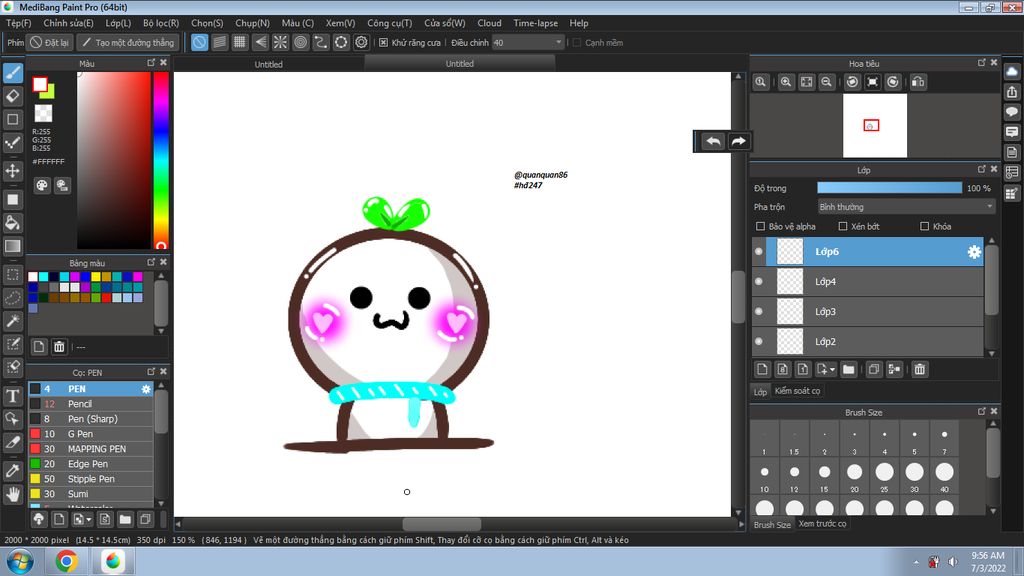This screenshot has height=576, width=1024.
Task: Check the Khóa layer lock box
Action: (924, 227)
